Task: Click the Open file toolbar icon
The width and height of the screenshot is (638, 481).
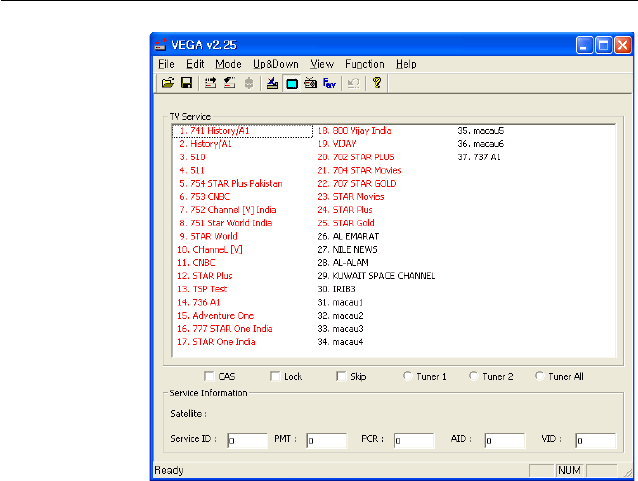Action: (168, 84)
